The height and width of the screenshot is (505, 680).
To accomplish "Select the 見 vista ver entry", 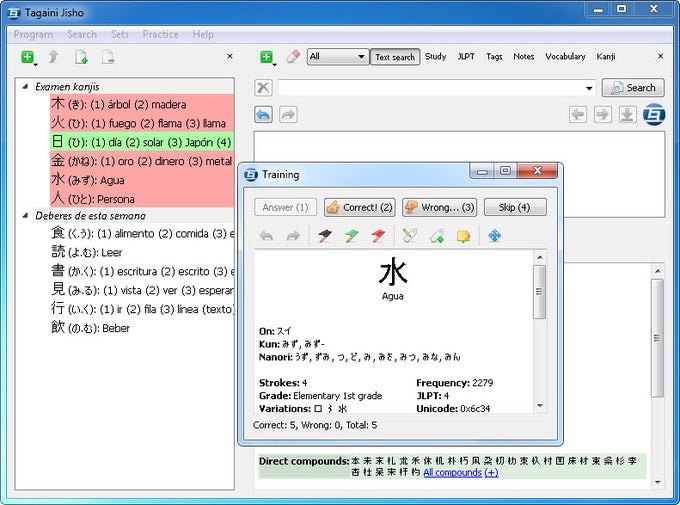I will tap(142, 290).
